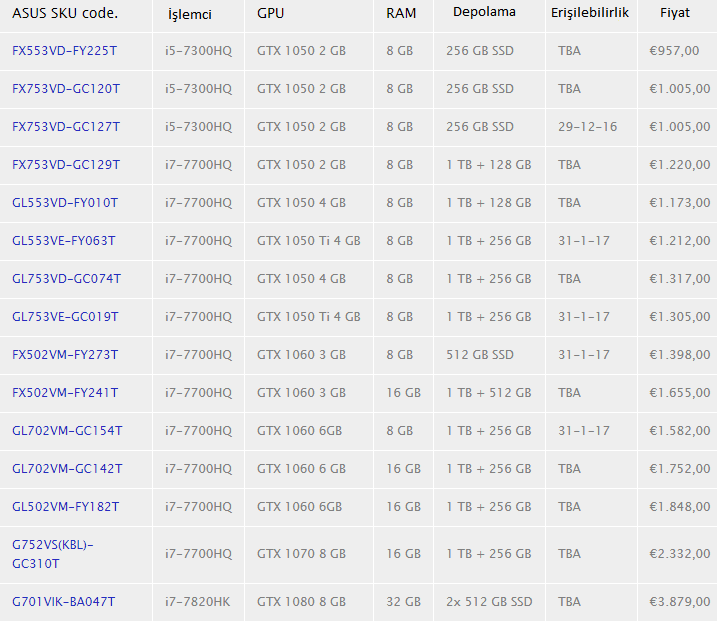
Task: Open the GL553VE-FY063T SKU link
Action: pos(64,241)
